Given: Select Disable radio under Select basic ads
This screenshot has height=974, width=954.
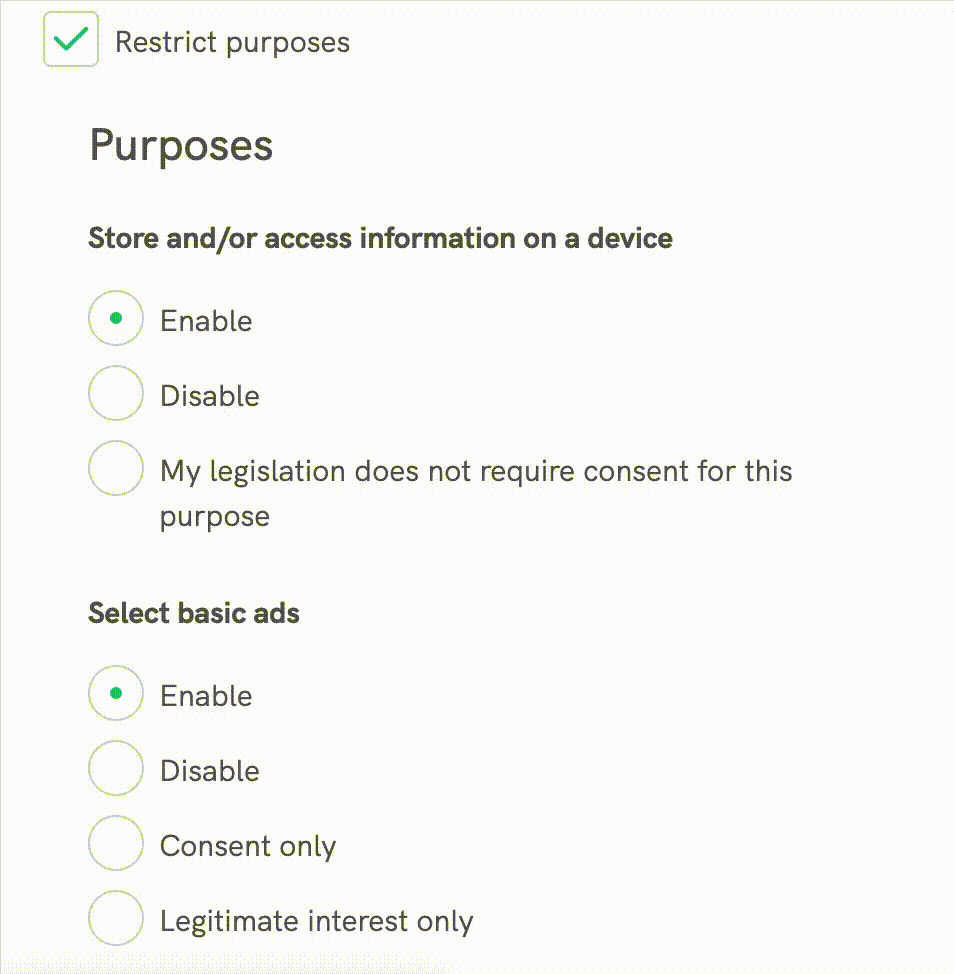Looking at the screenshot, I should click(116, 769).
